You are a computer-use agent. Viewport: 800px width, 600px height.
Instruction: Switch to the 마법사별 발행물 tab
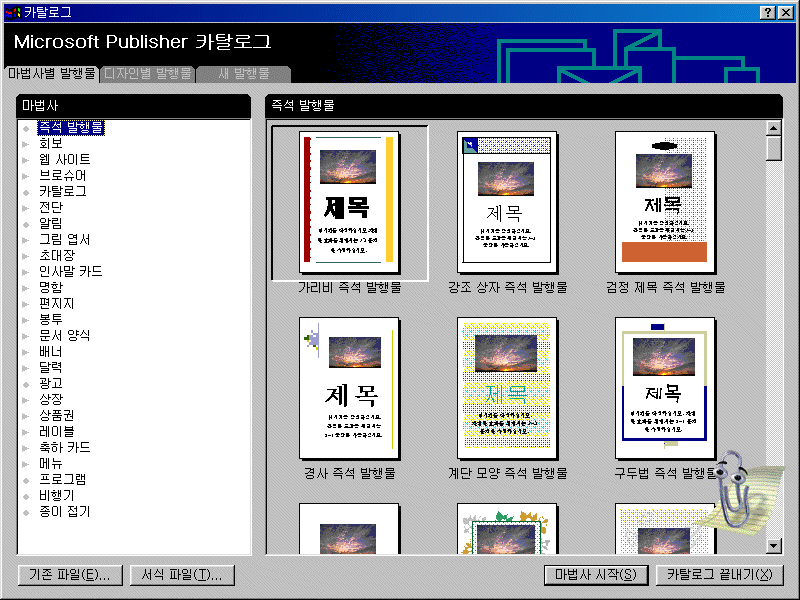(51, 74)
